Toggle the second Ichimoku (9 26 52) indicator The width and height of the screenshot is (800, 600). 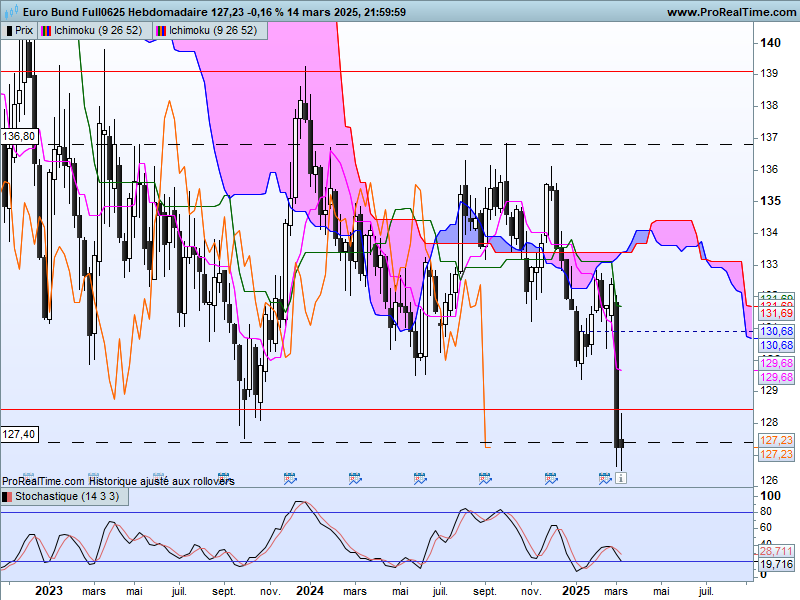click(210, 31)
